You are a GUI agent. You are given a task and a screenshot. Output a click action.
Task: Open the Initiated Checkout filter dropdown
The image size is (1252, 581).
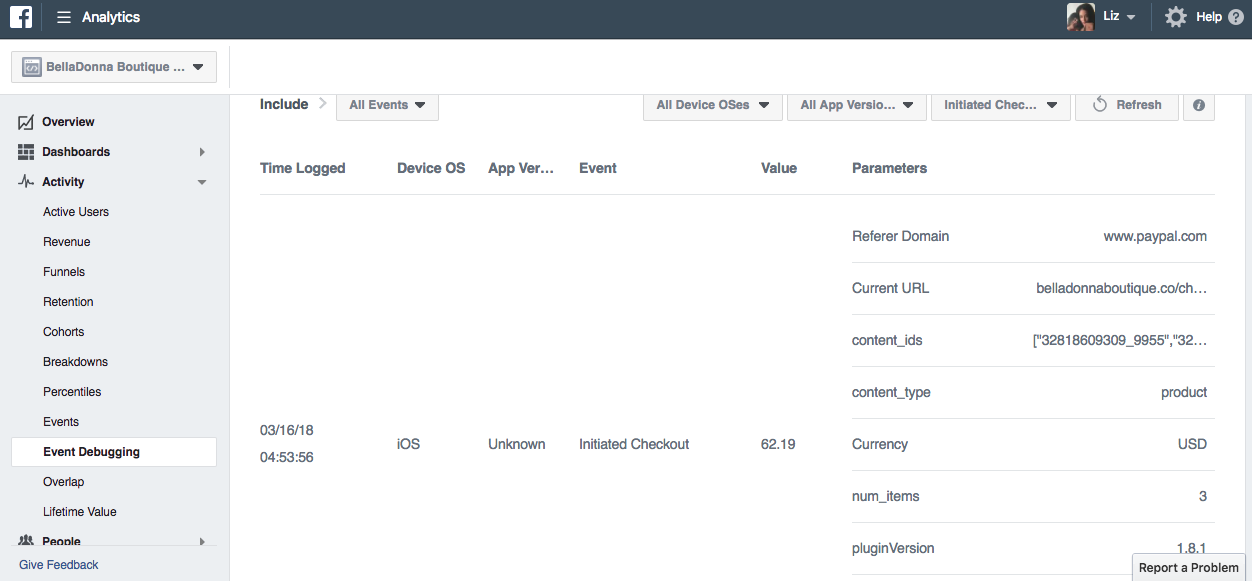[1000, 105]
